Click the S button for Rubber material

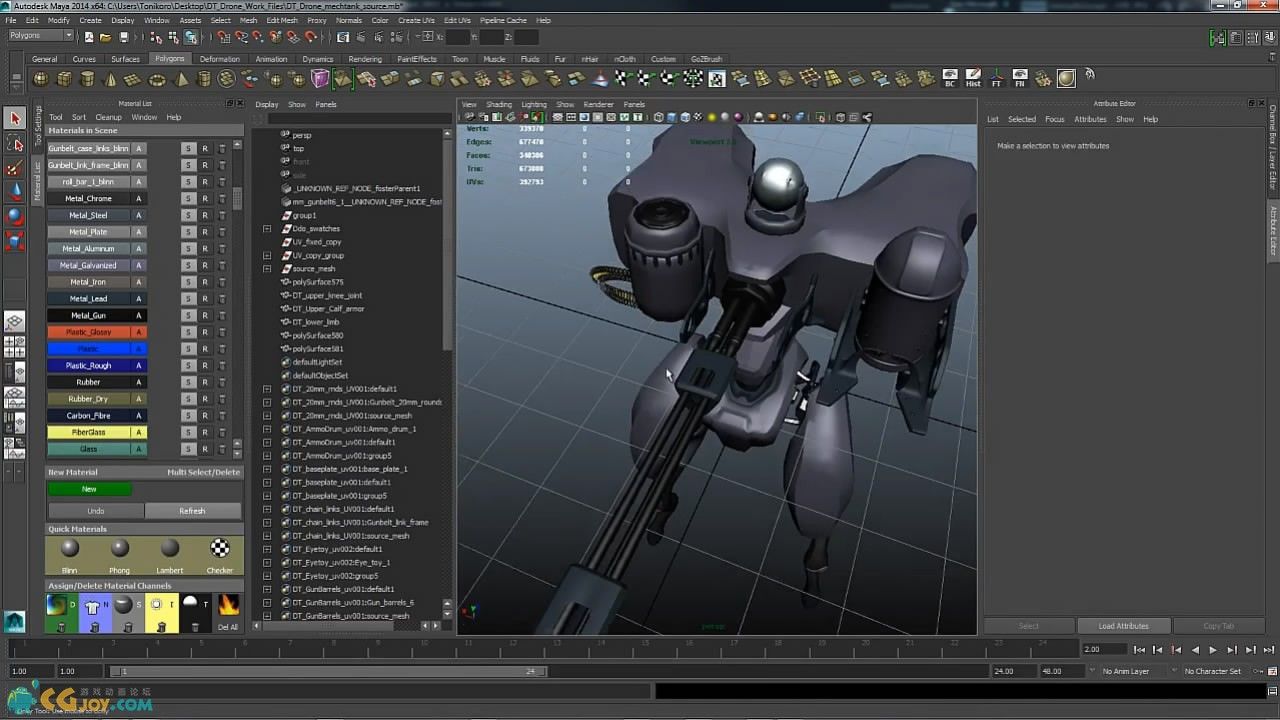(187, 382)
